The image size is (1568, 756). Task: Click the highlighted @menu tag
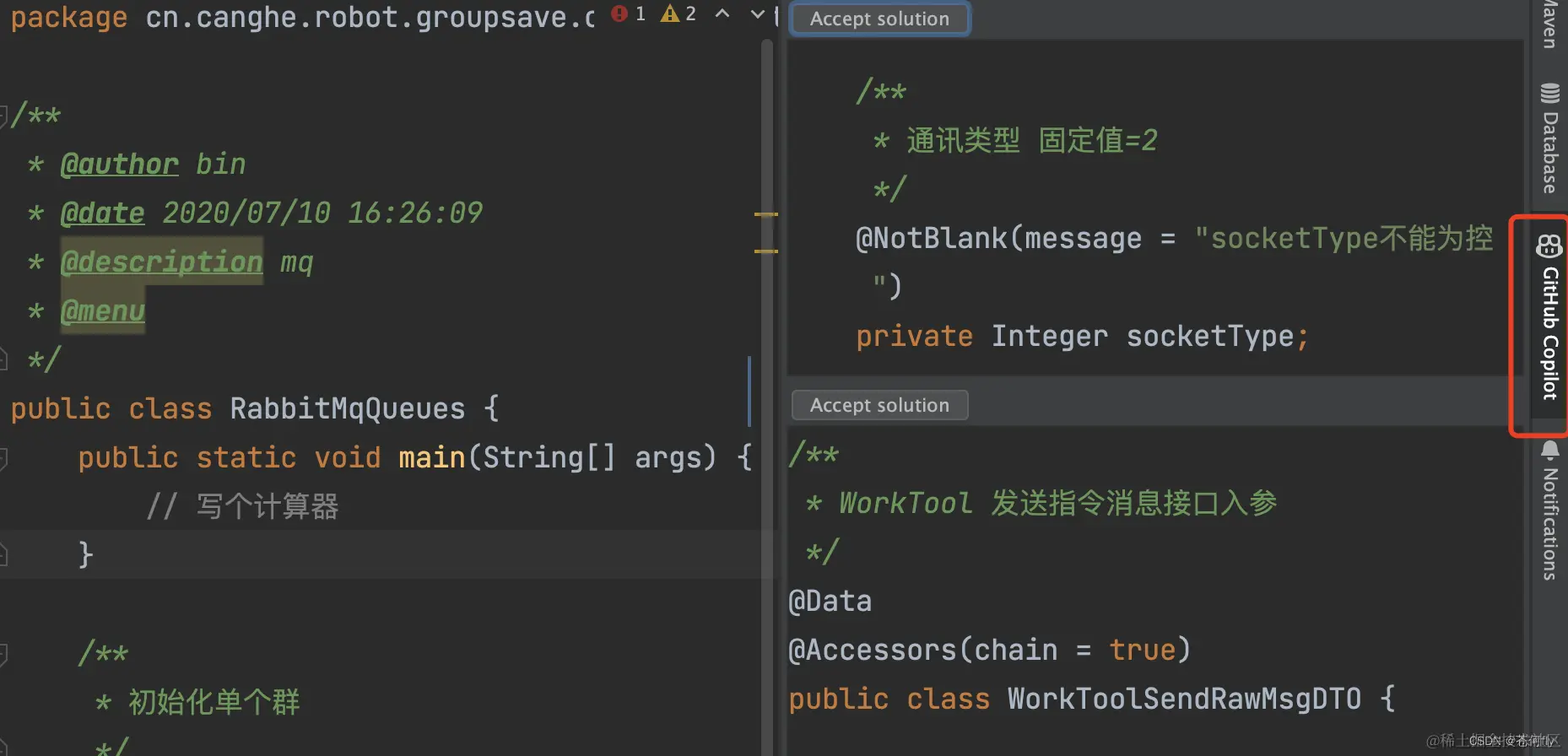click(x=102, y=310)
